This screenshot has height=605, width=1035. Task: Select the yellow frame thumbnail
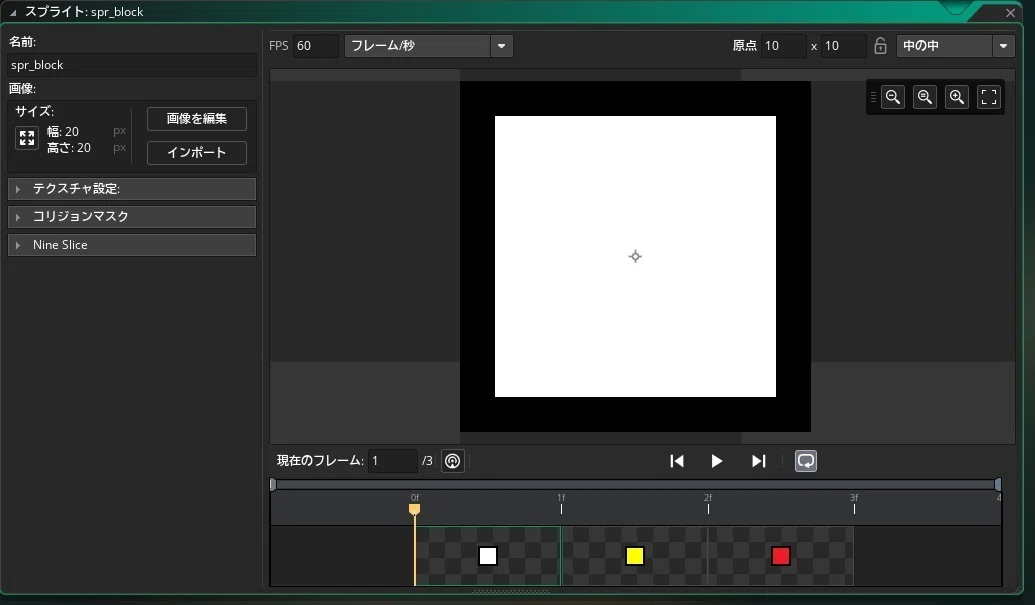coord(634,556)
